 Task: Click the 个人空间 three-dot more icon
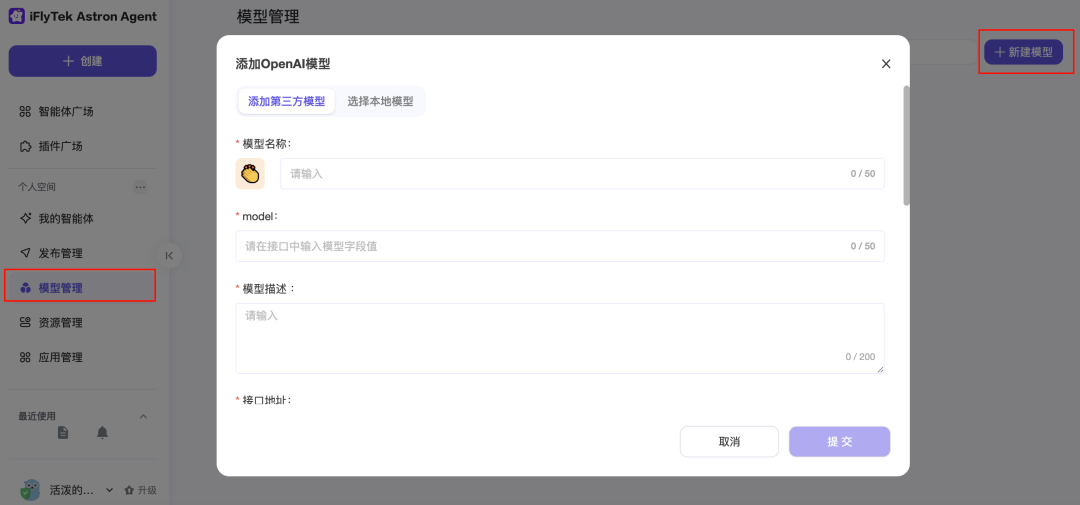coord(140,187)
